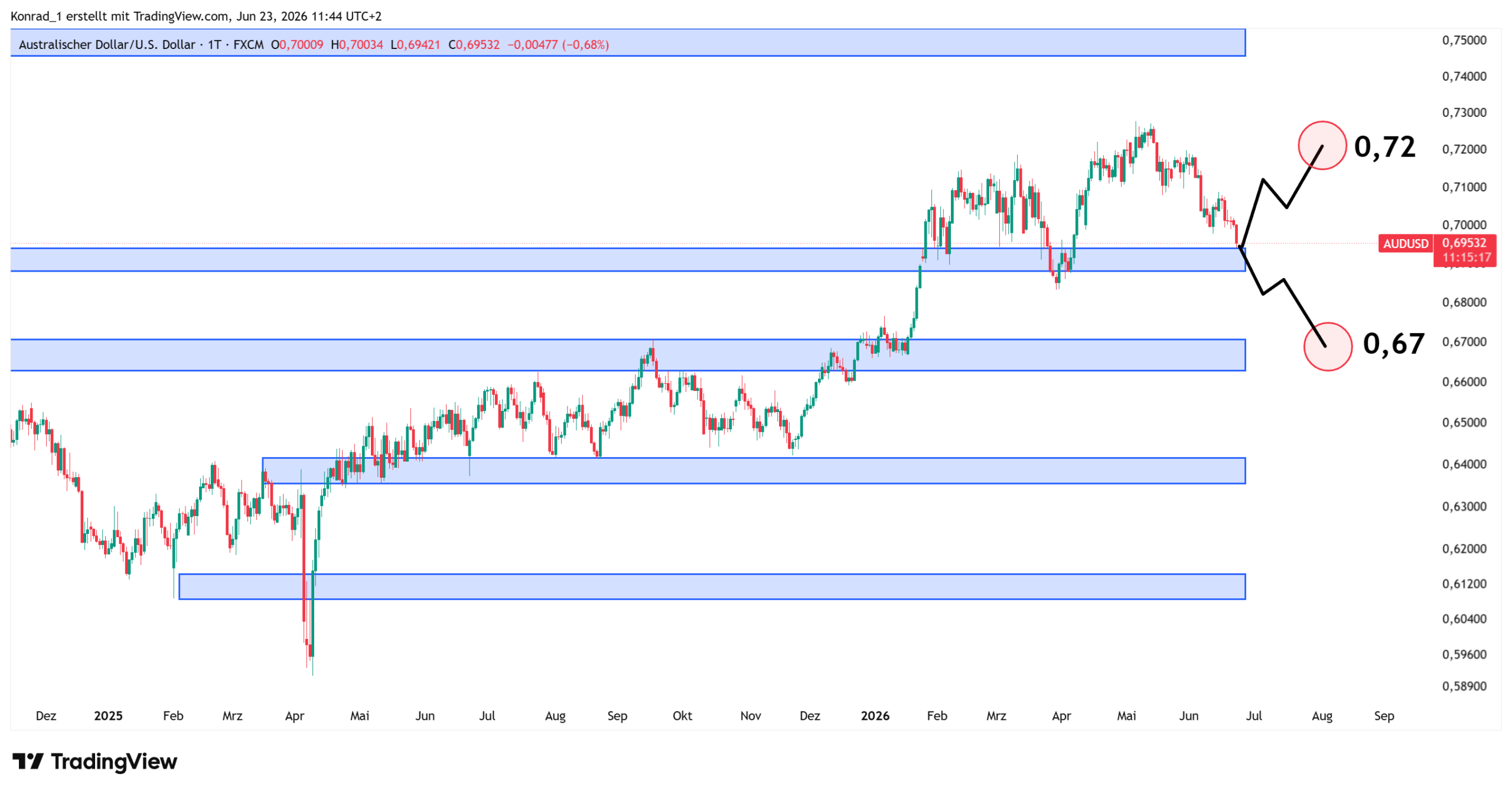Click the Mai label right of 2026
Screen dimensions: 1512x793
coord(1126,716)
